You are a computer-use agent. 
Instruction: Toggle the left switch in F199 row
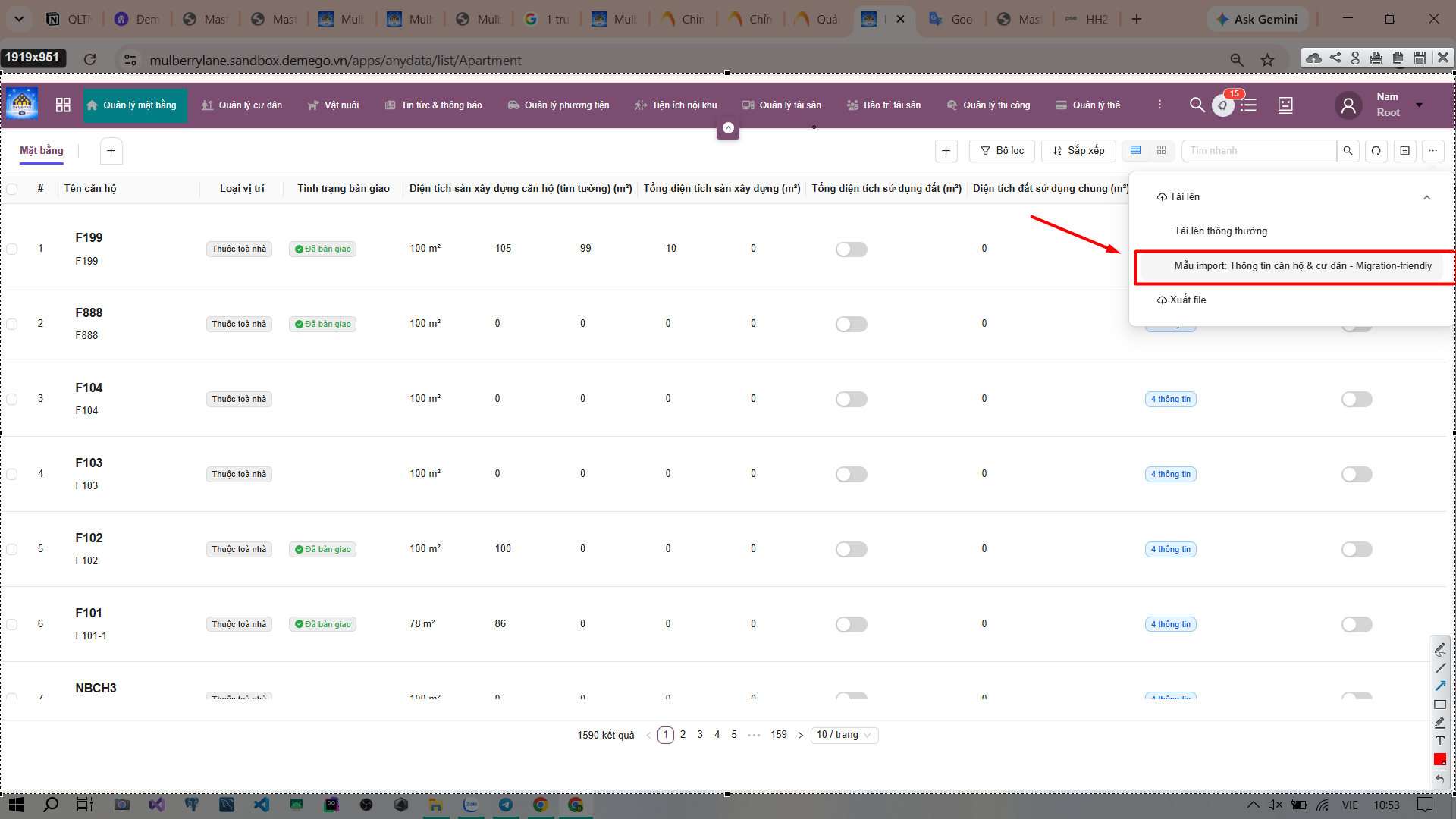(x=851, y=249)
